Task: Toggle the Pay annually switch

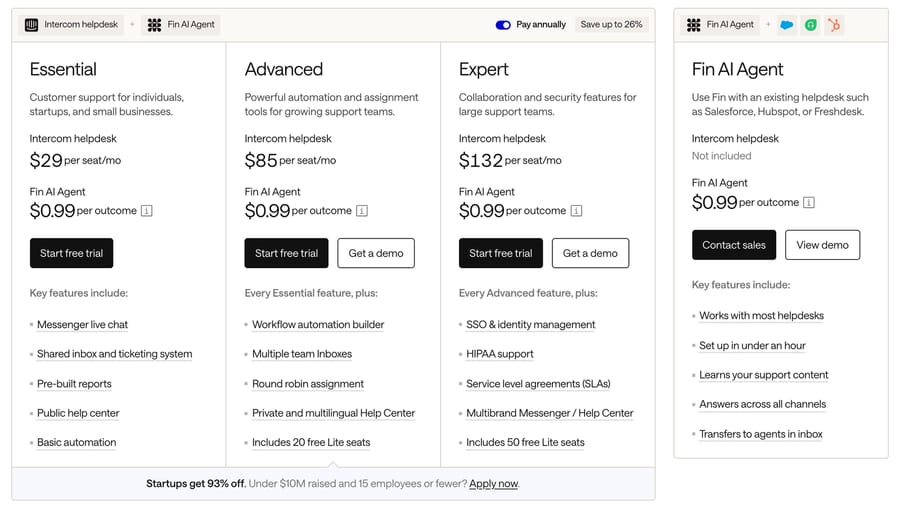Action: point(503,25)
